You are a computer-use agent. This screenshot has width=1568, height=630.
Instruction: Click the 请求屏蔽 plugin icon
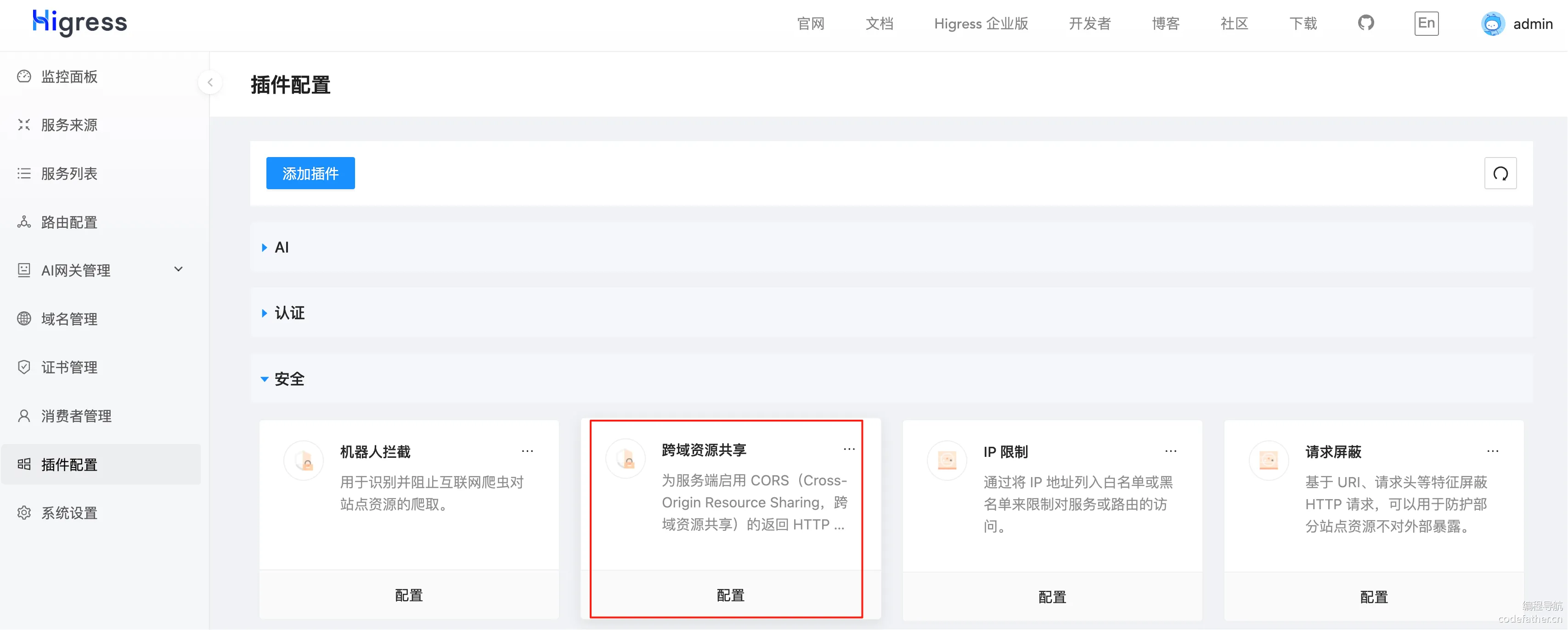[1269, 461]
